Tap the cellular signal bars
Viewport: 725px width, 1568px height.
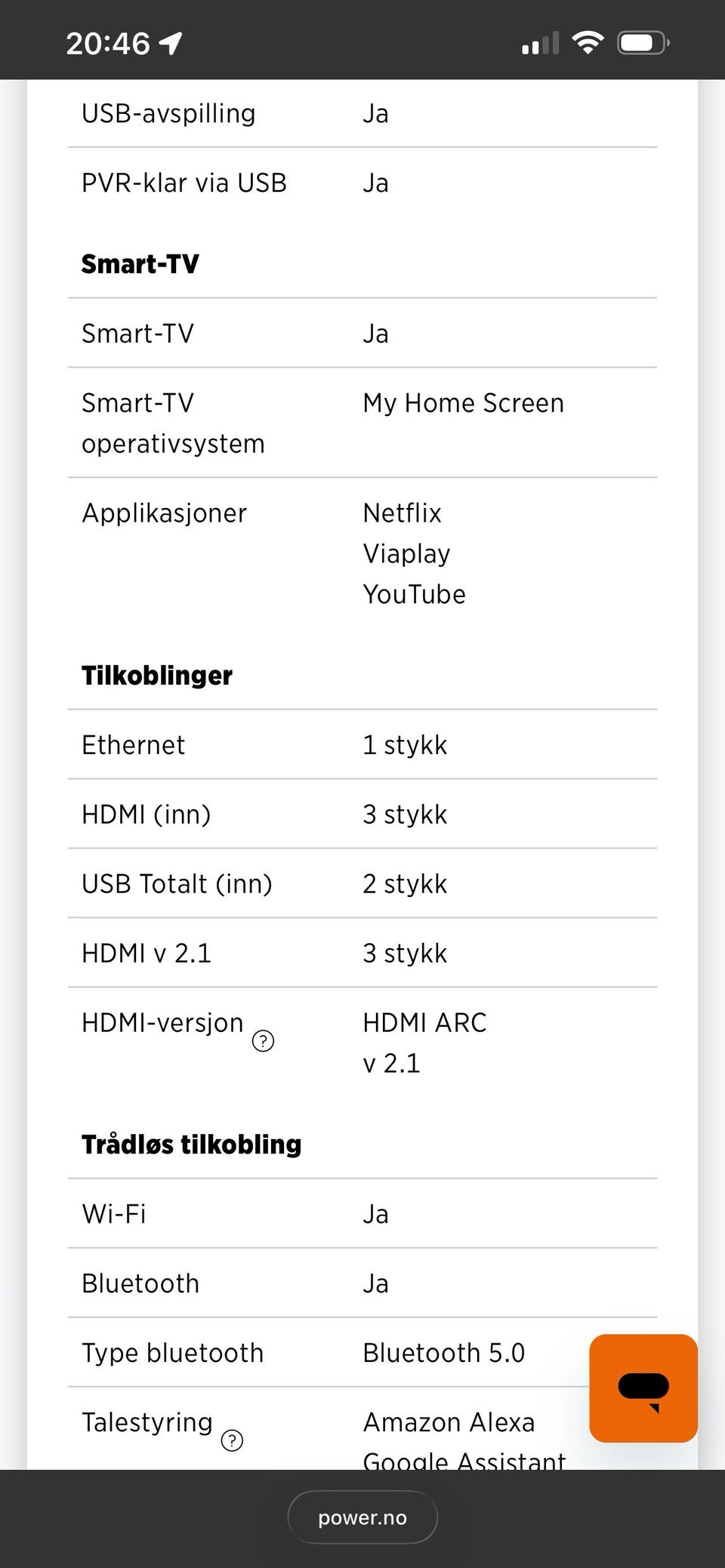[x=540, y=44]
